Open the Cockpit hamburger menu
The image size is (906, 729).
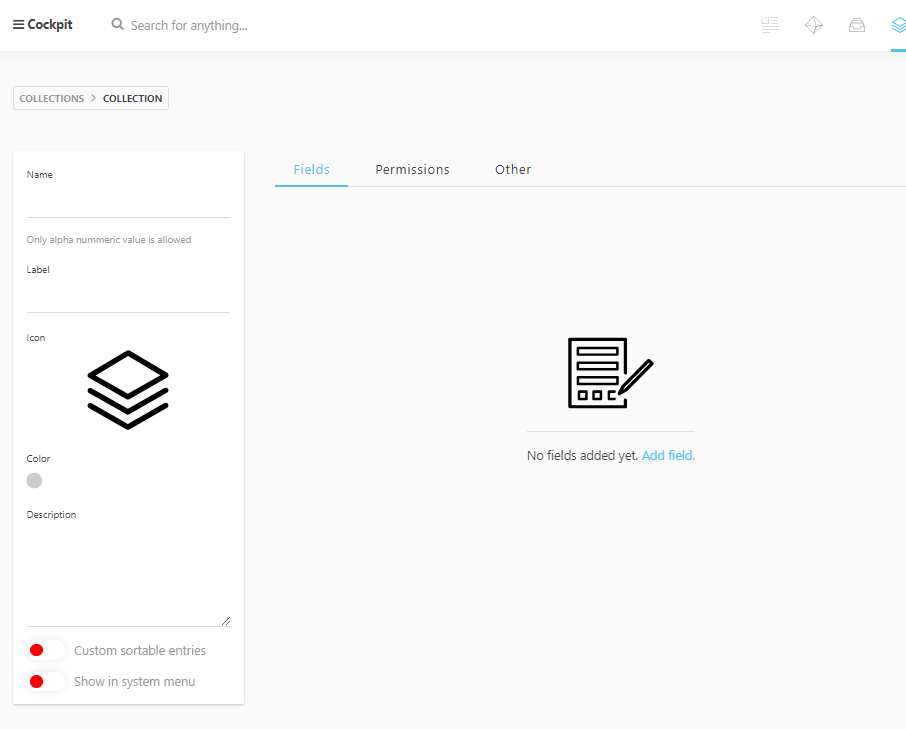pos(18,25)
